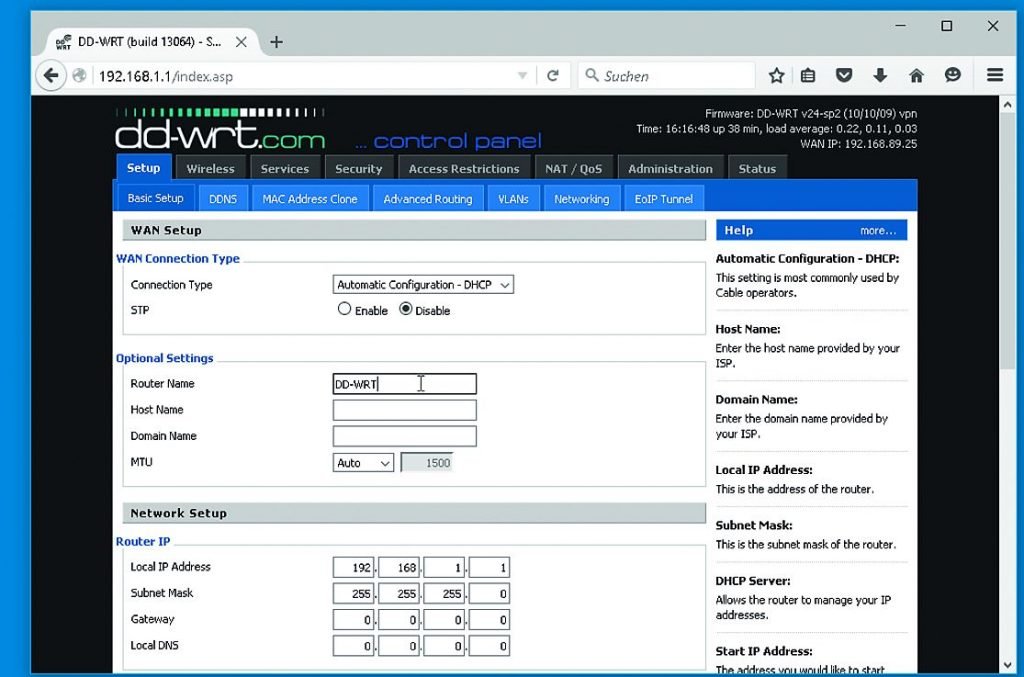
Task: Click the Help 'more...' link
Action: click(878, 231)
